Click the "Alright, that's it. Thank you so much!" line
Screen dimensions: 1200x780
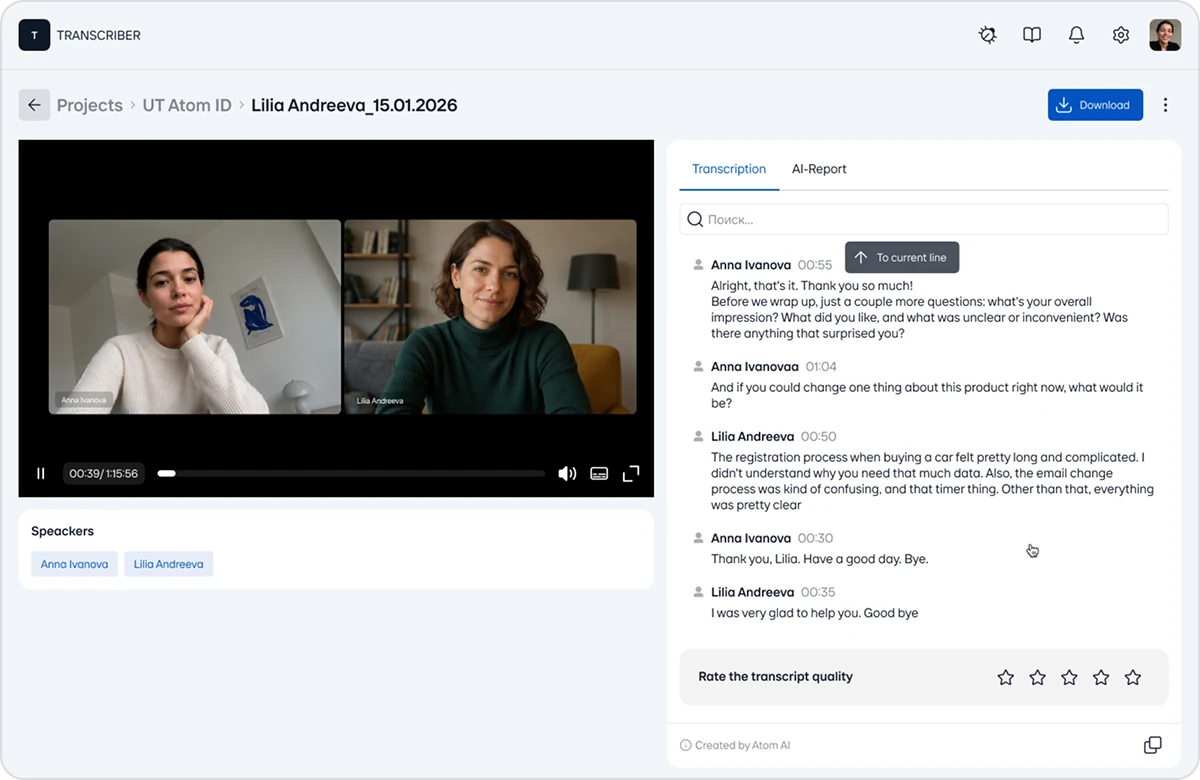coord(812,285)
